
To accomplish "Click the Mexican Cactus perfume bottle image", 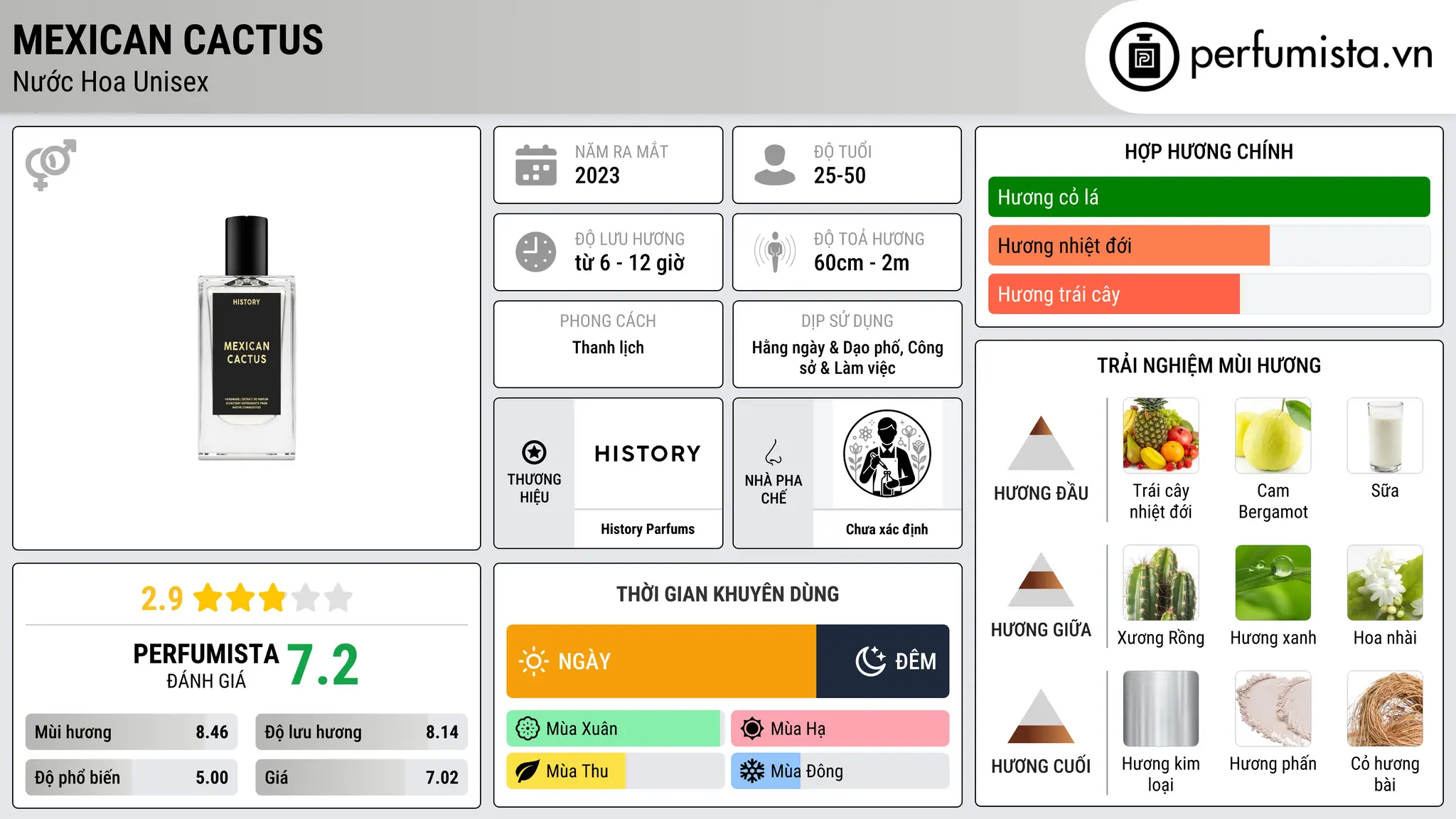I will 247,338.
